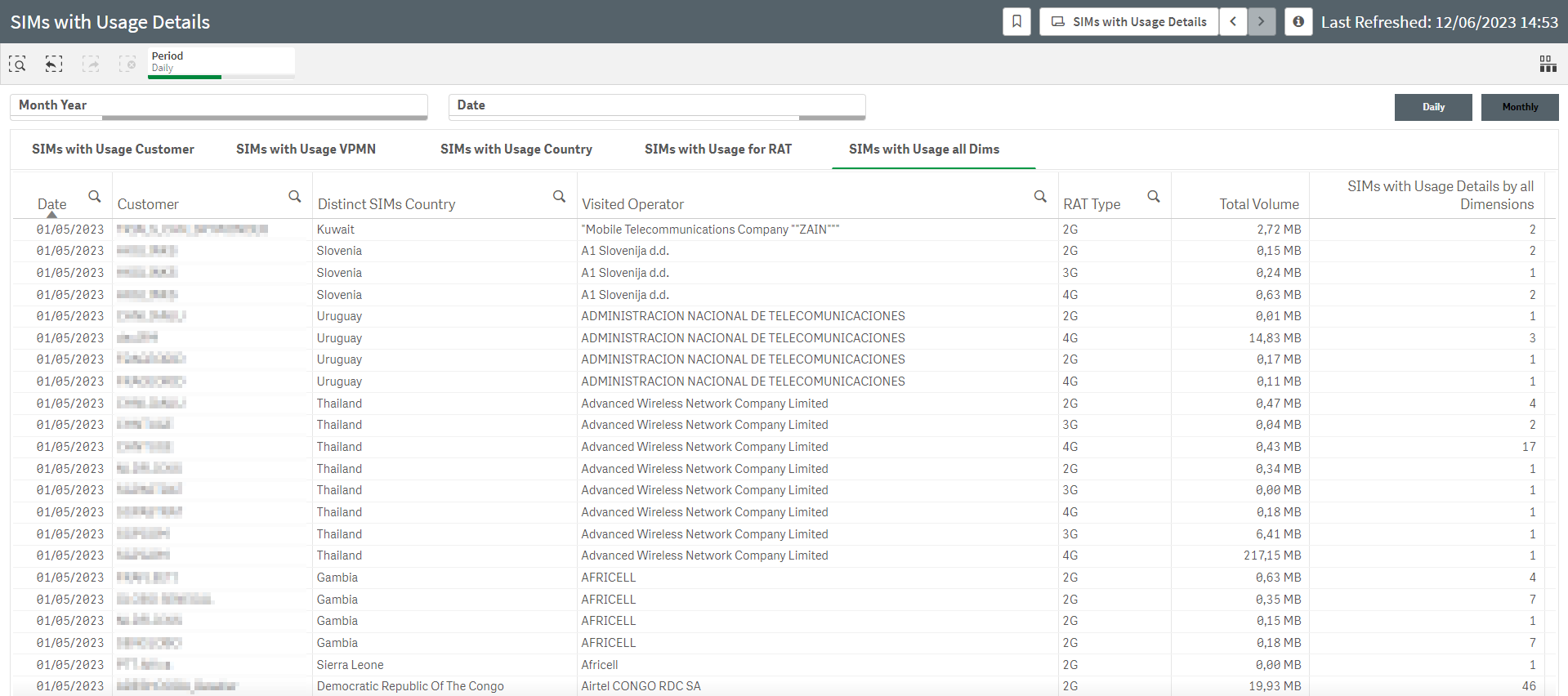Search in the Customer column
Image resolution: width=1568 pixels, height=696 pixels.
[x=294, y=196]
